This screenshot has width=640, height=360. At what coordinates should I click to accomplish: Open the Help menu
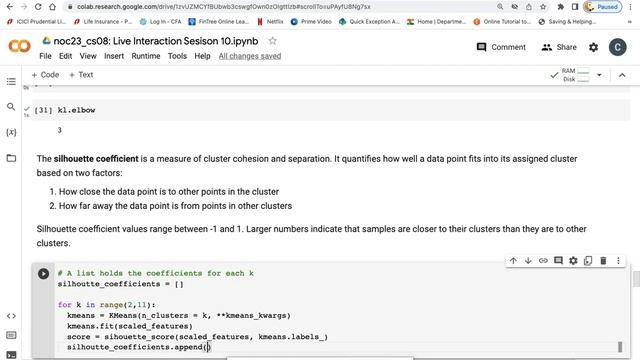202,56
